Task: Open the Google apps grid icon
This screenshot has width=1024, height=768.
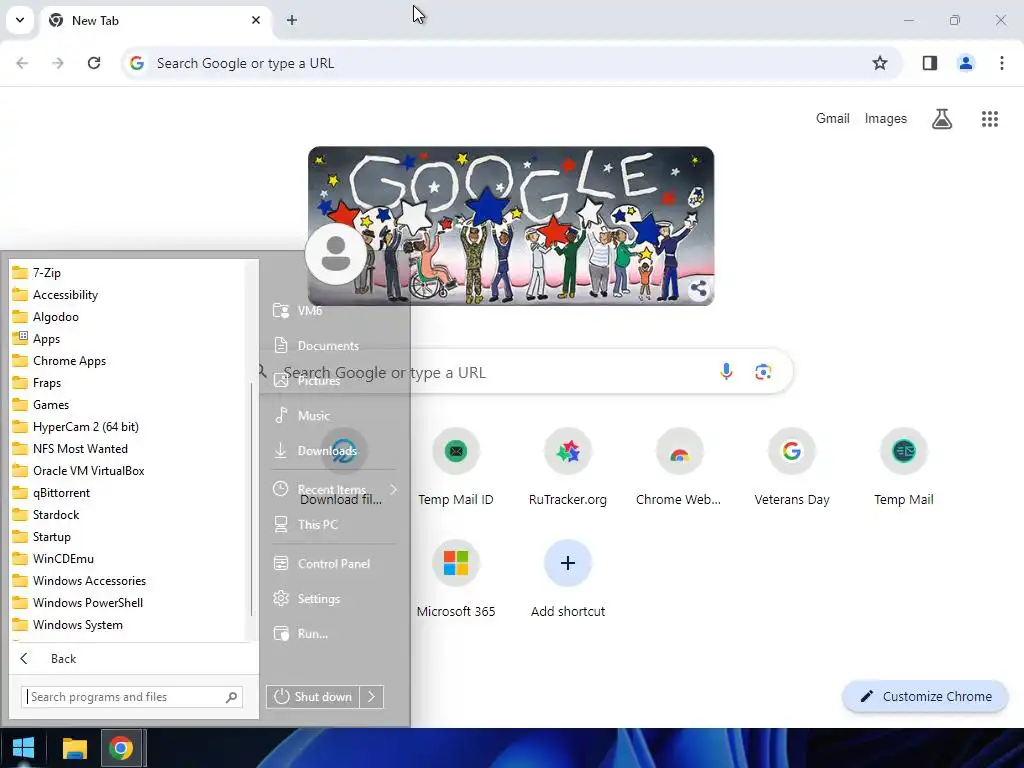Action: click(x=989, y=119)
